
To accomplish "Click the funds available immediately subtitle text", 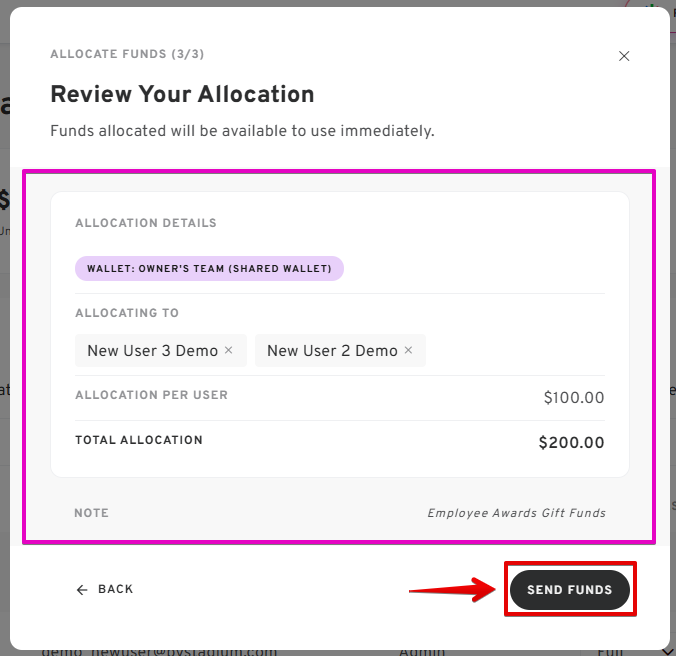I will (x=242, y=131).
